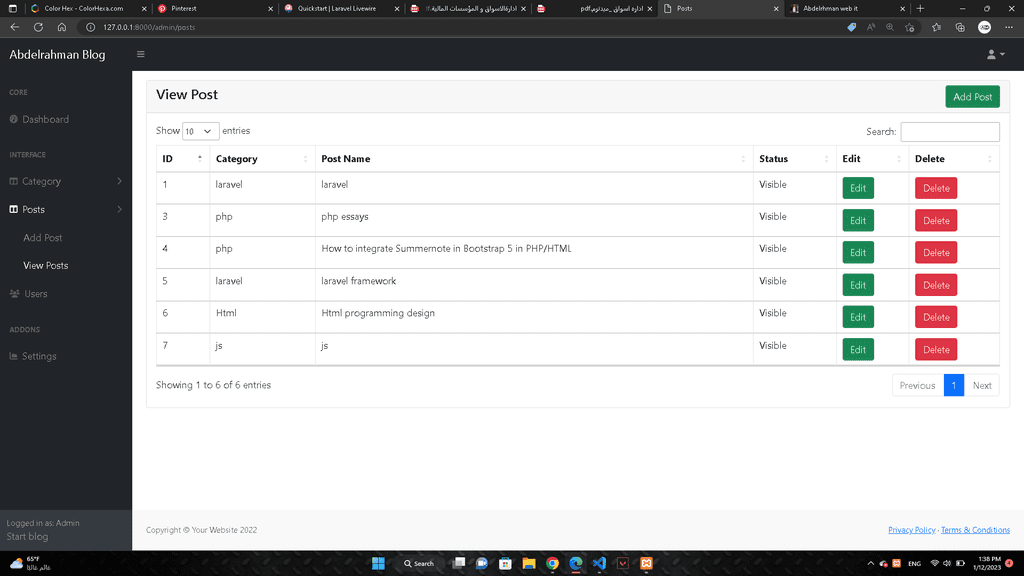Sort the table by Status column
Viewport: 1024px width, 576px height.
pos(795,159)
